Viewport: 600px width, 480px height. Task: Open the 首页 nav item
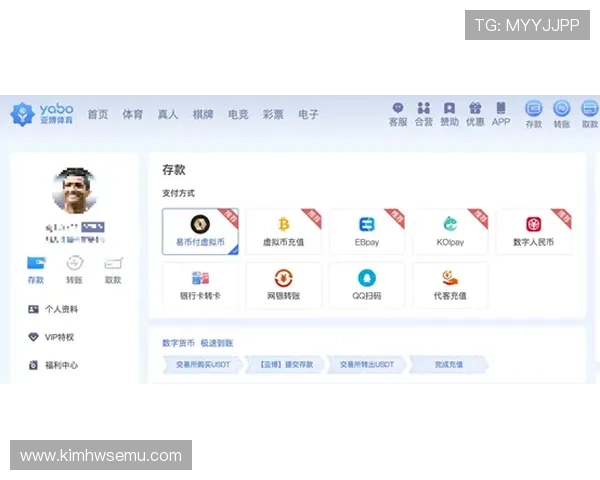coord(98,114)
